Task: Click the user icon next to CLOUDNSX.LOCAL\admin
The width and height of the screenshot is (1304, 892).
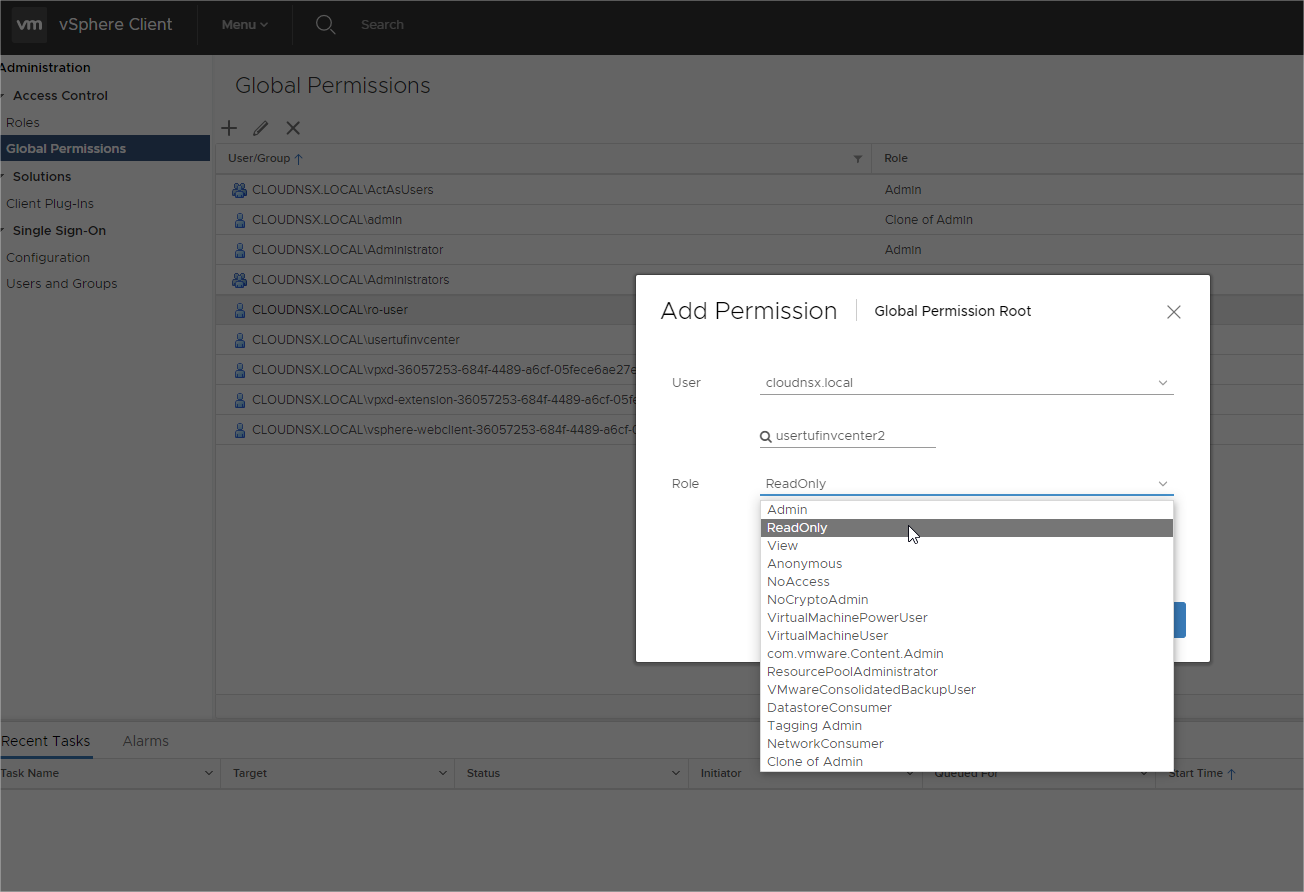Action: [x=239, y=220]
